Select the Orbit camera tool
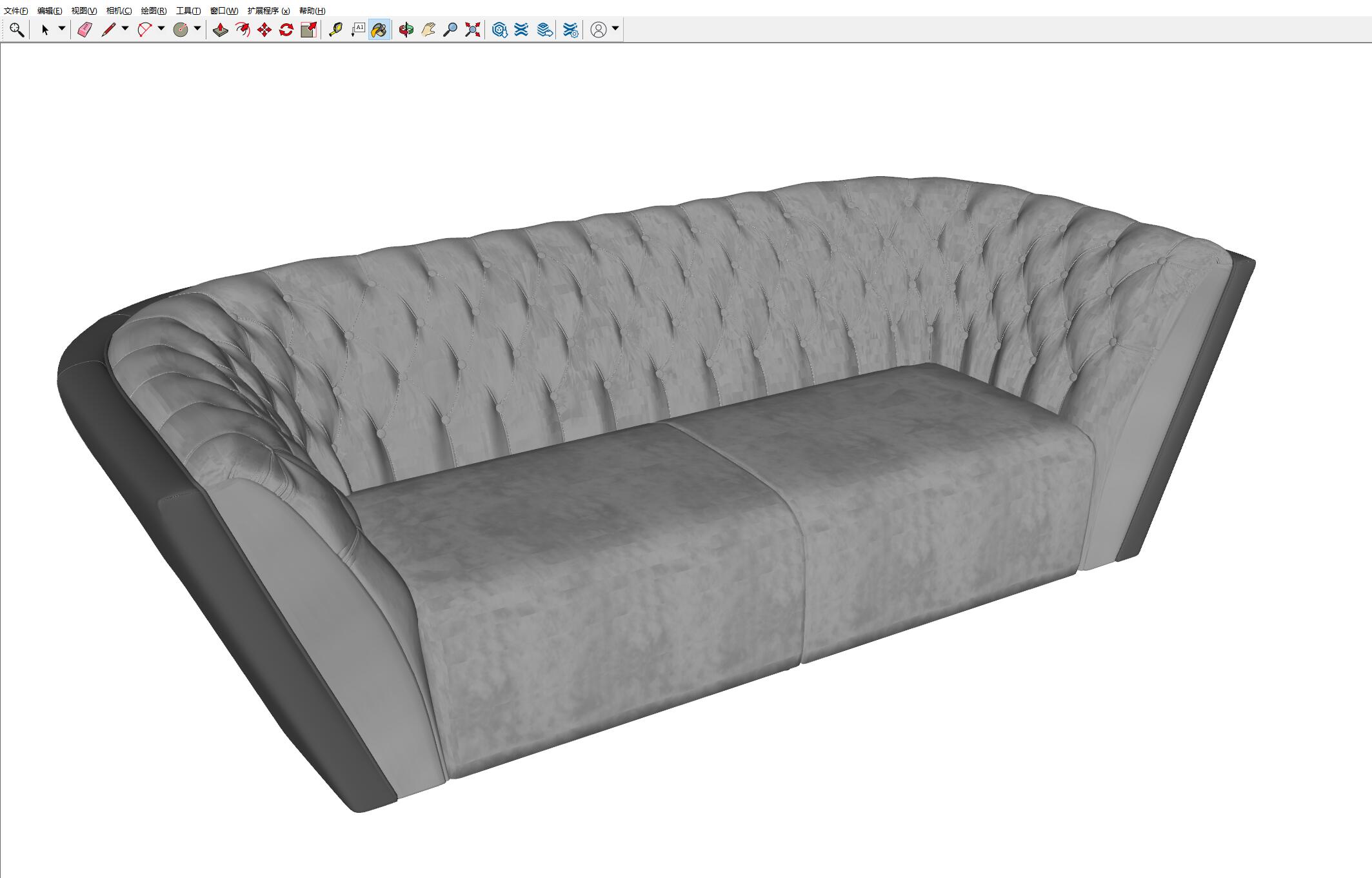Screen dimensions: 1372x878 point(406,30)
